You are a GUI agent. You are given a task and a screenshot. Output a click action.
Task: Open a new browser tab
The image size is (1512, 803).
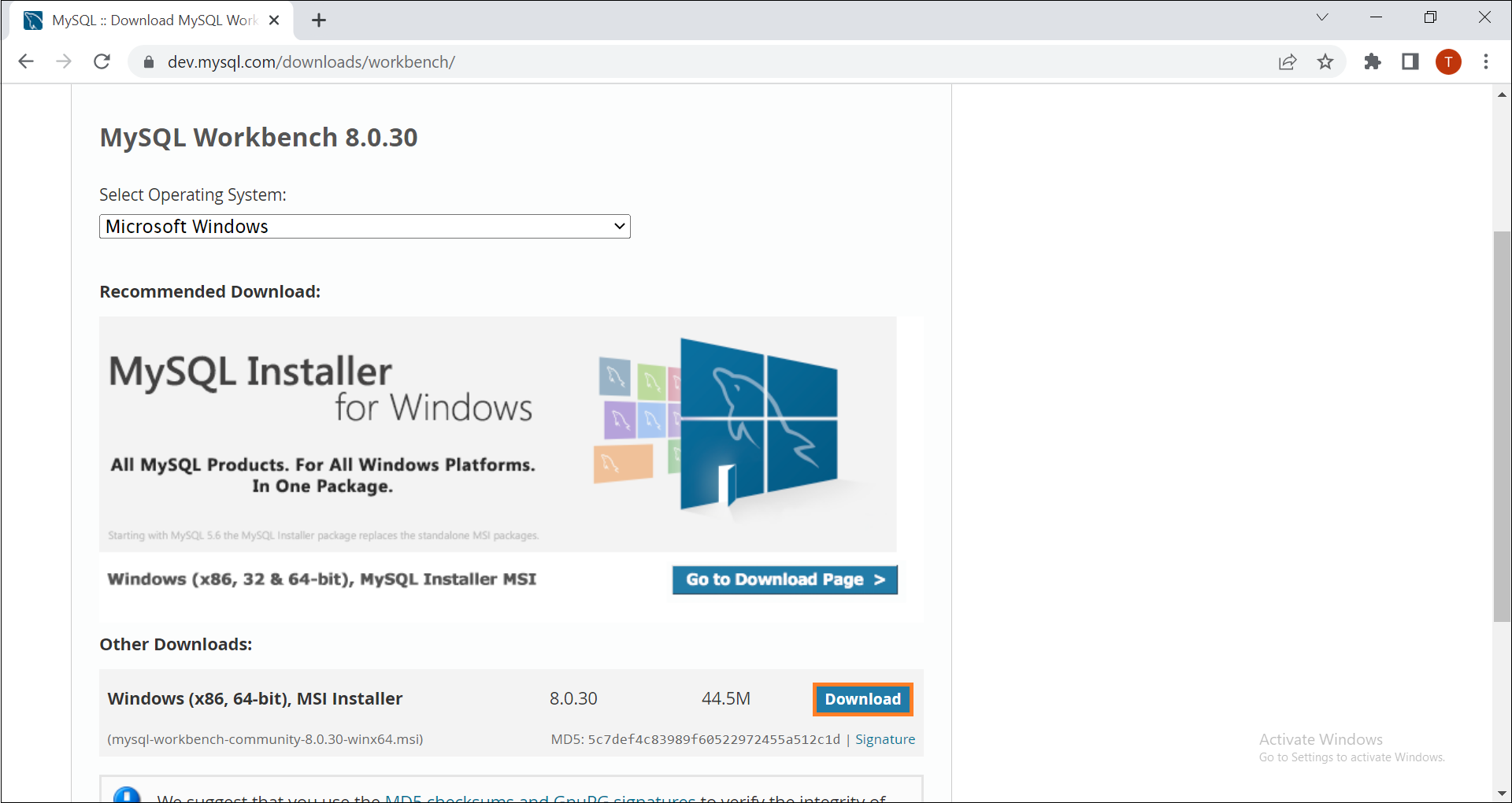319,20
